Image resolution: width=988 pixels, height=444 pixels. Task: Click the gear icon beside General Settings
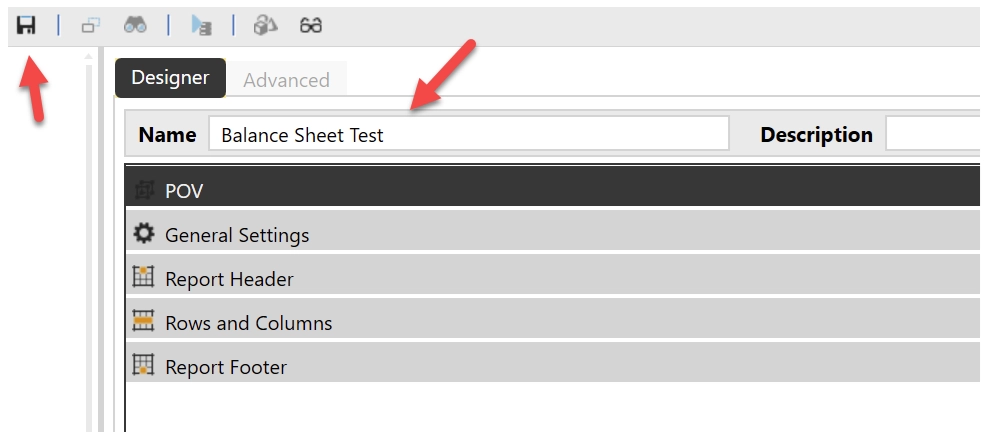144,234
